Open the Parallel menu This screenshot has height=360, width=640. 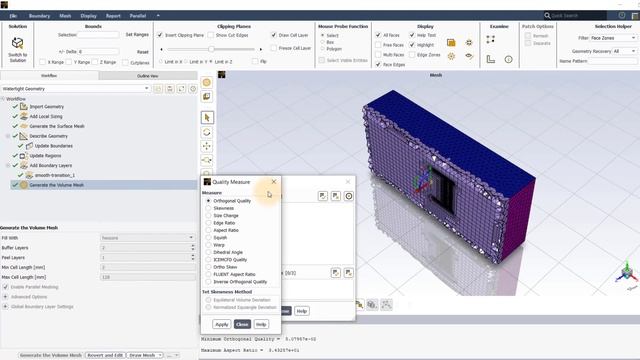click(138, 16)
